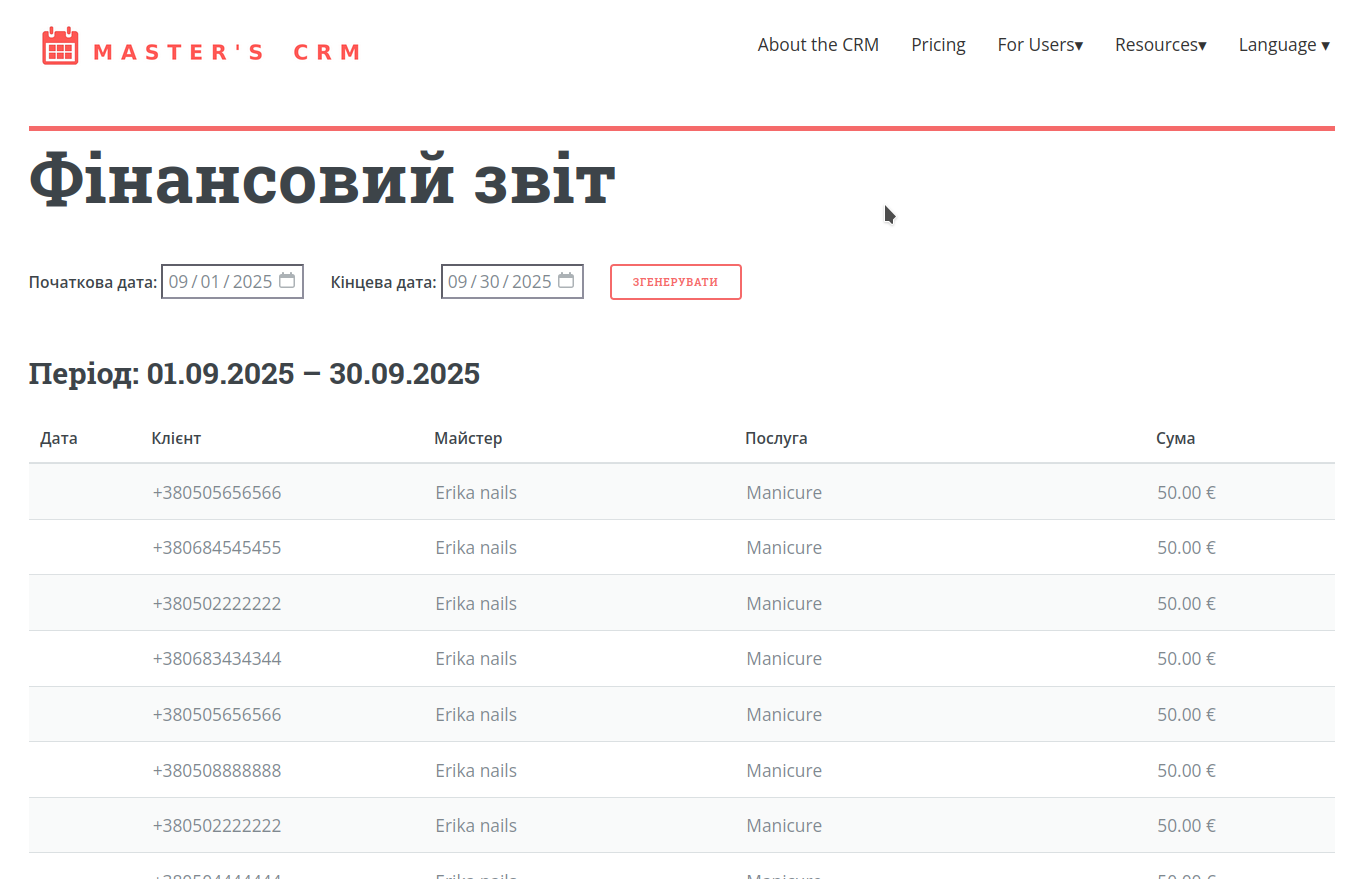Click the day field in Кінцева дата
Viewport: 1365px width, 879px height.
489,282
